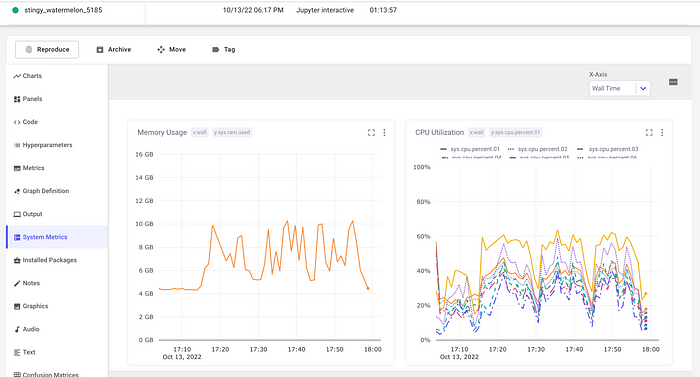Expand CPU Utilization chart to fullscreen
The image size is (700, 377).
pyautogui.click(x=649, y=133)
